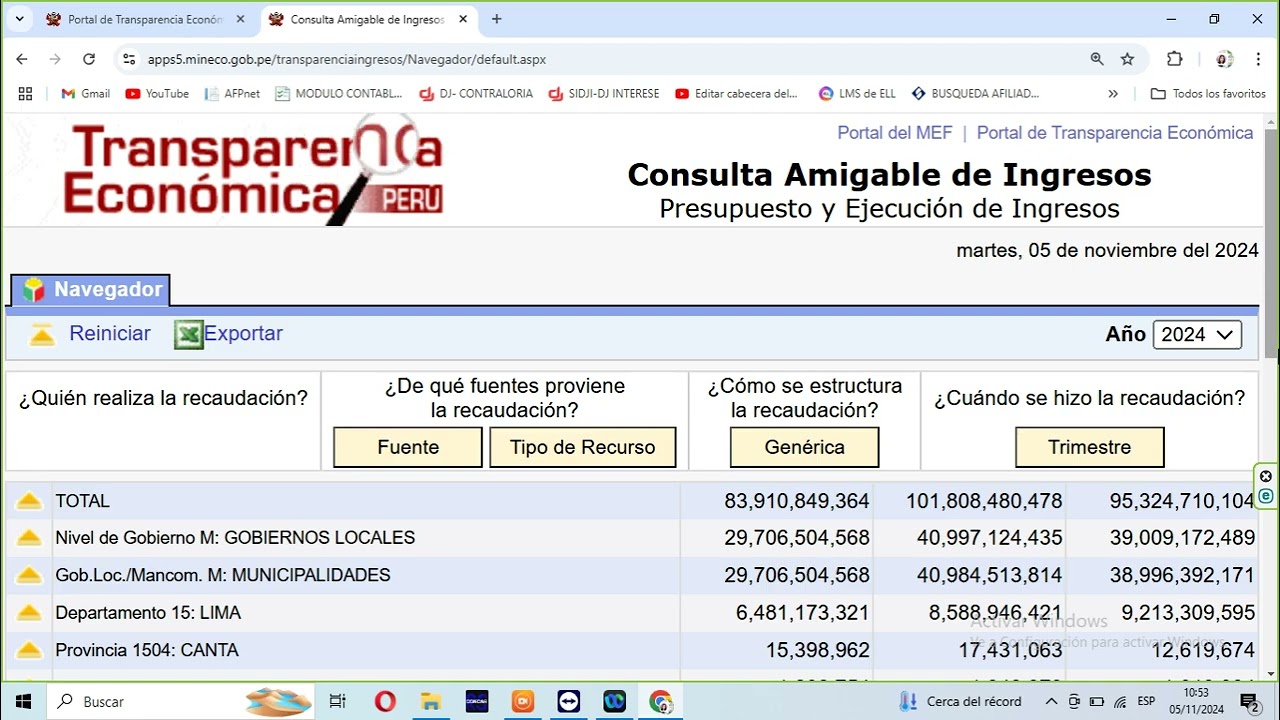Click the Trimestre button
1280x720 pixels.
(1090, 447)
